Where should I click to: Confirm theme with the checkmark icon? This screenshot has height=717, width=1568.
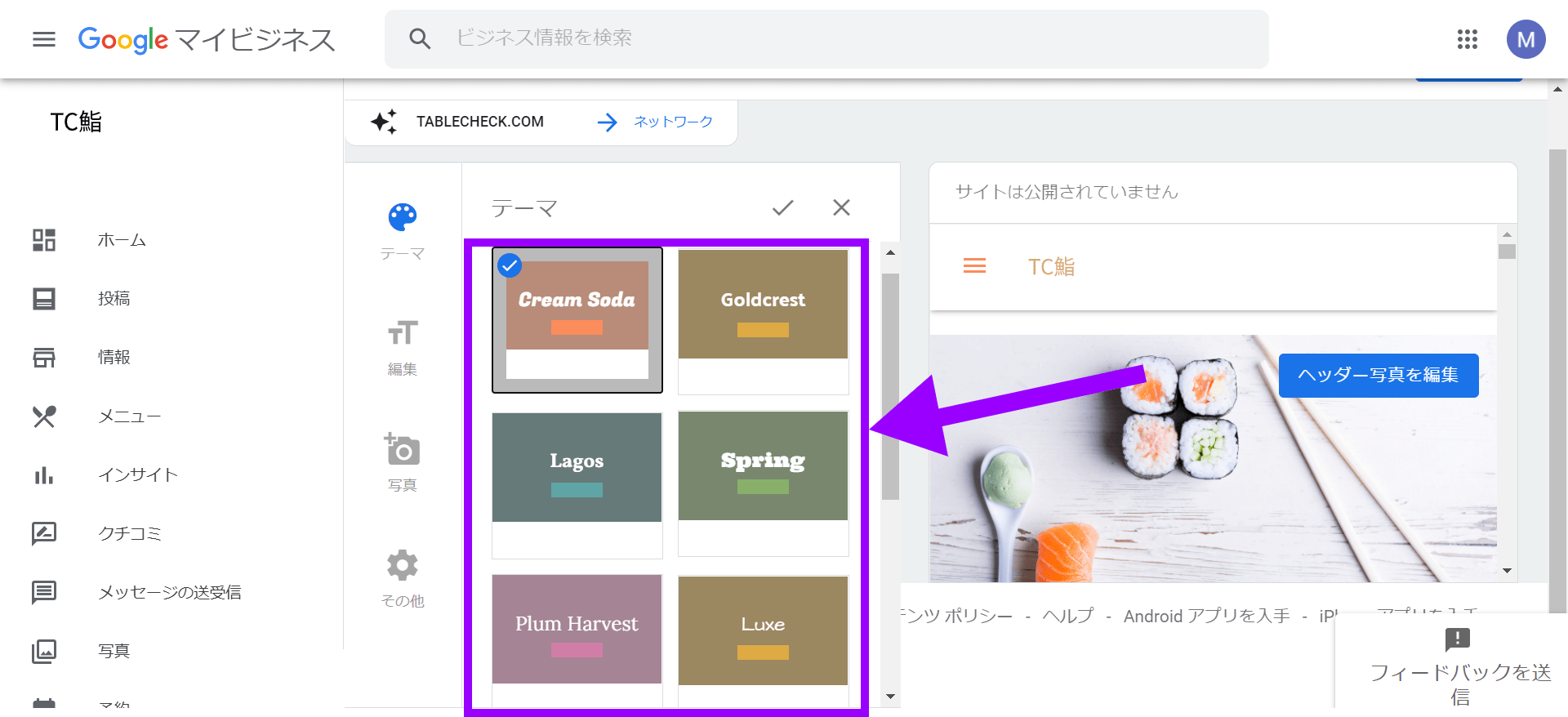(782, 207)
